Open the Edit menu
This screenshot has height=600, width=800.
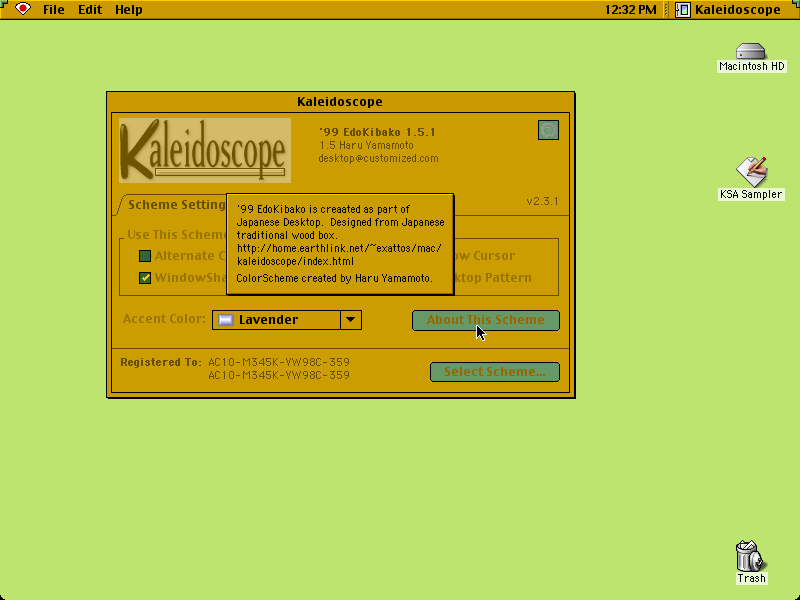pyautogui.click(x=90, y=10)
